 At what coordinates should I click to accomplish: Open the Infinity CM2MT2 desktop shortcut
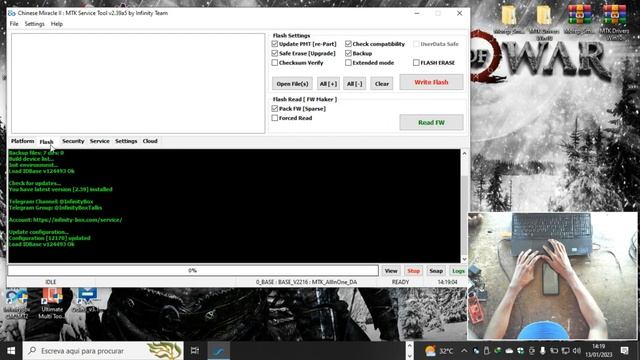[x=17, y=303]
